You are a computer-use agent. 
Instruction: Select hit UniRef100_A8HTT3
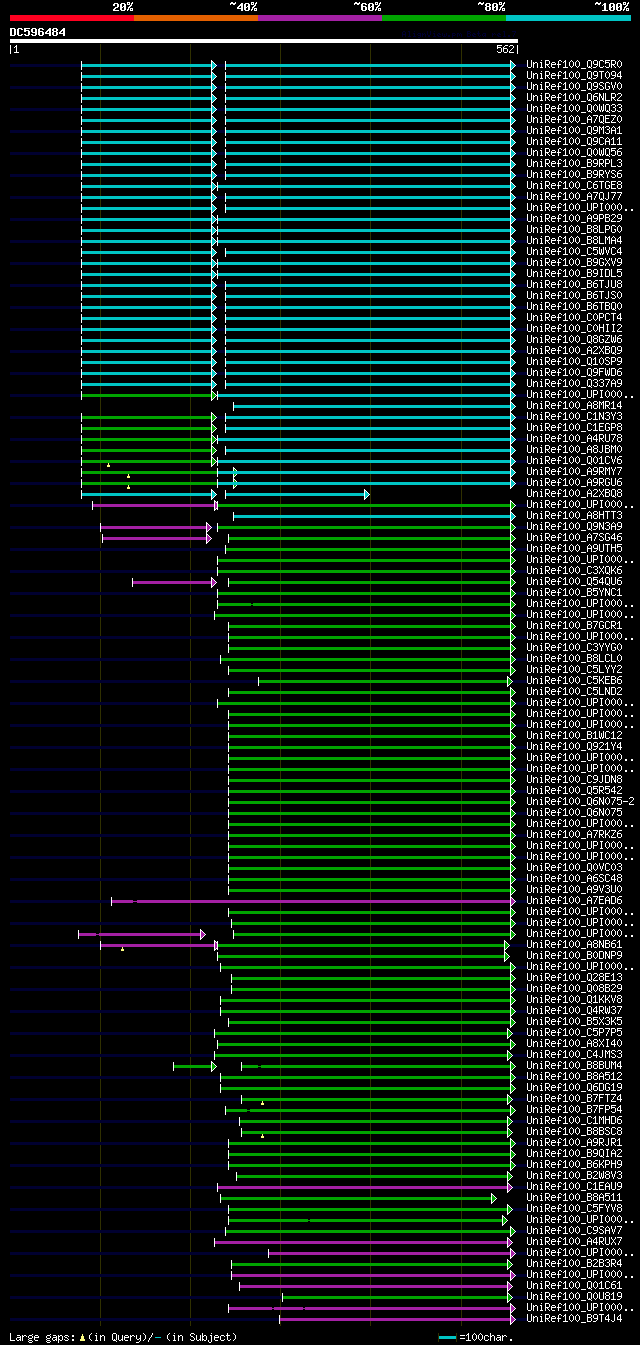[574, 515]
